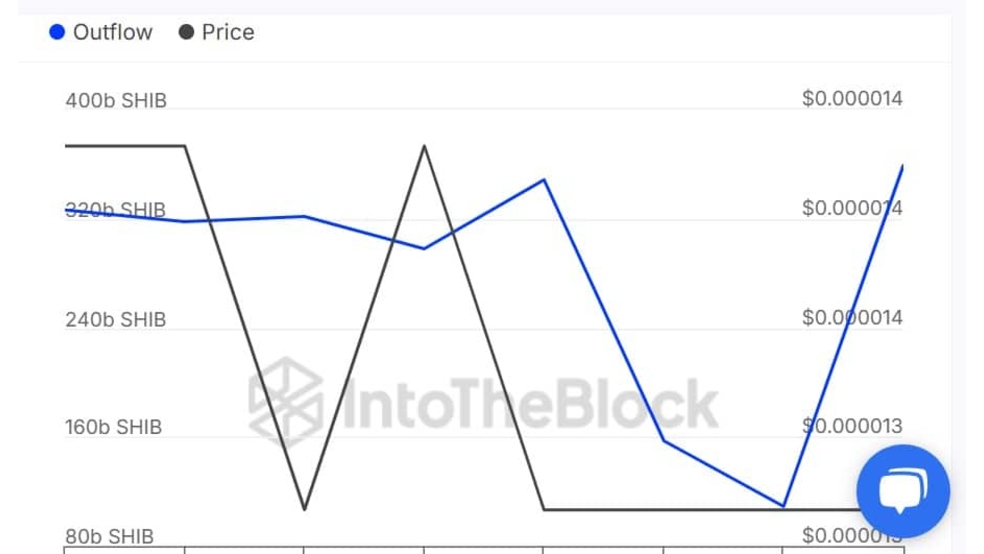984x554 pixels.
Task: Select the 240b SHIB axis label
Action: [x=116, y=320]
